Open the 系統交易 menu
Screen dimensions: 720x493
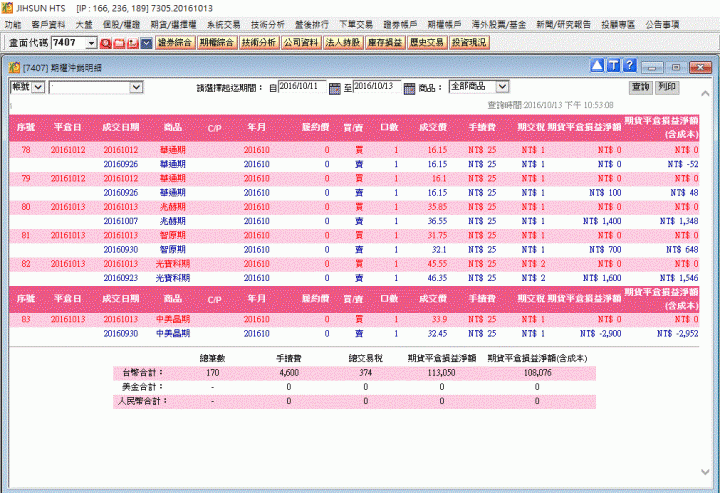pyautogui.click(x=224, y=25)
